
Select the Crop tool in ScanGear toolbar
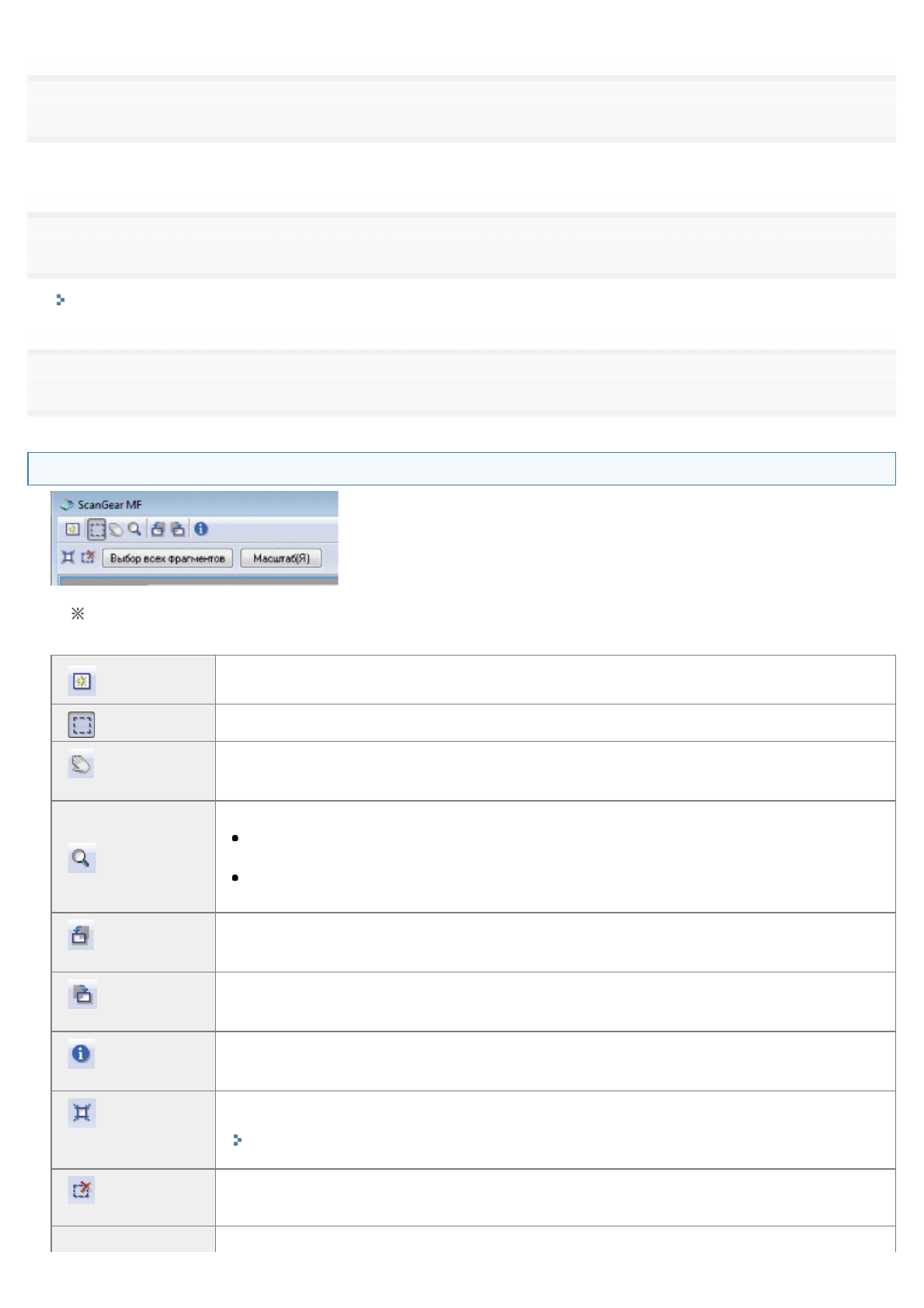pos(96,530)
